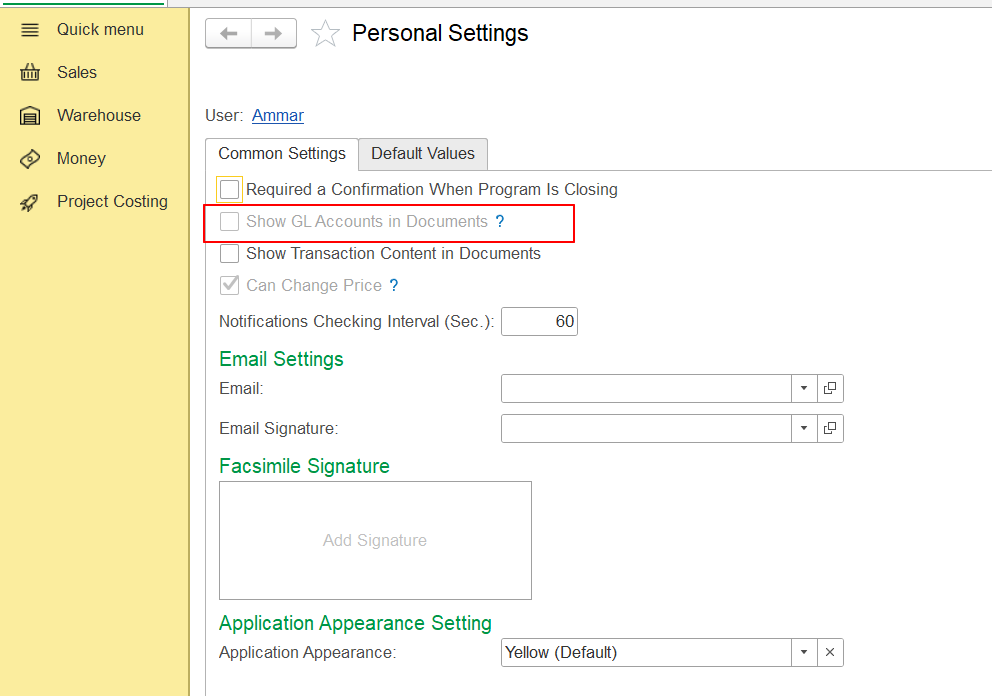Open the Ammar user link
Viewport: 992px width, 696px height.
point(278,116)
